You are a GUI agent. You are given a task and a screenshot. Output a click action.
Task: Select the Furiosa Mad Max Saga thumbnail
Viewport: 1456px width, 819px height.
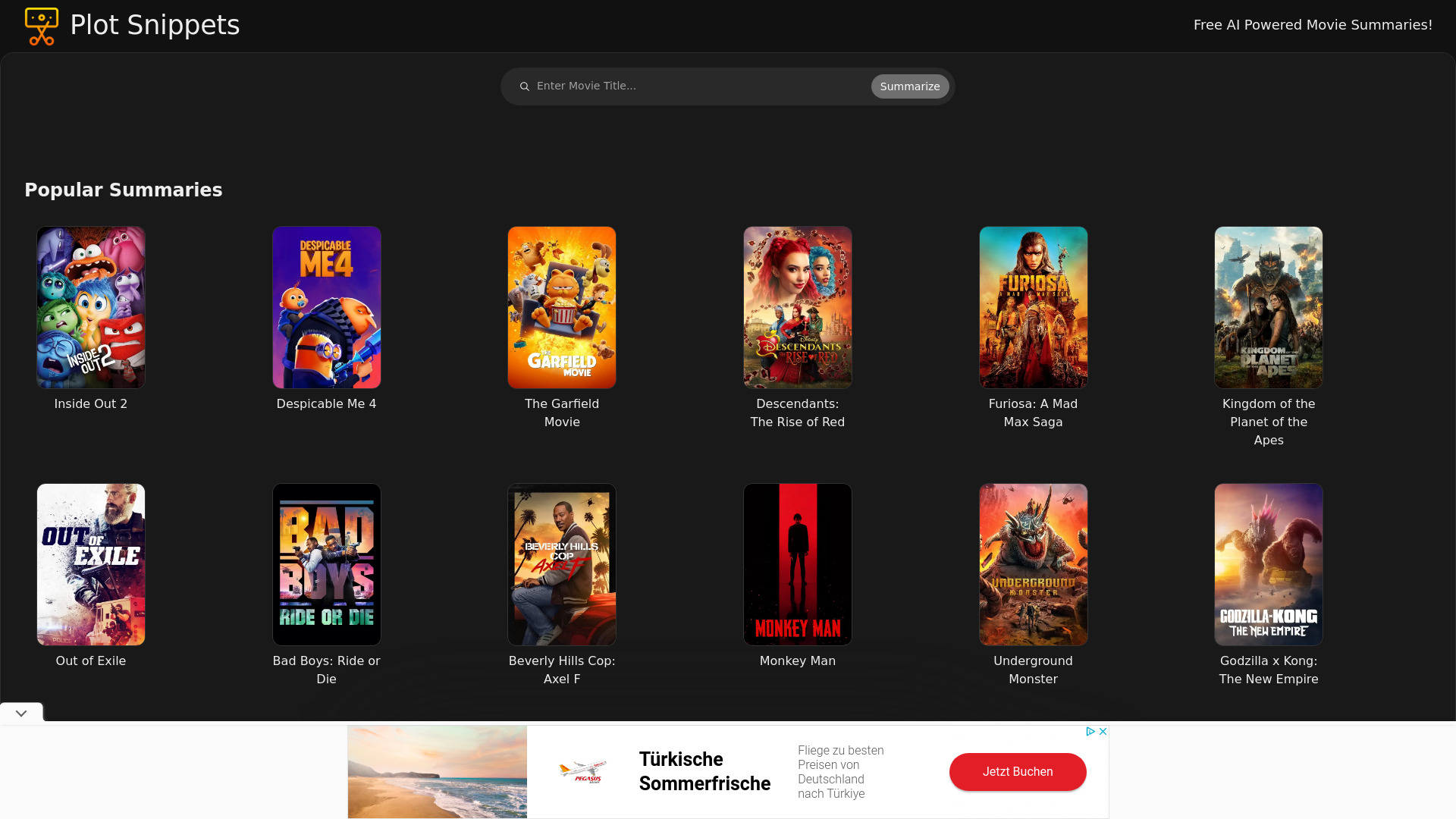point(1033,307)
